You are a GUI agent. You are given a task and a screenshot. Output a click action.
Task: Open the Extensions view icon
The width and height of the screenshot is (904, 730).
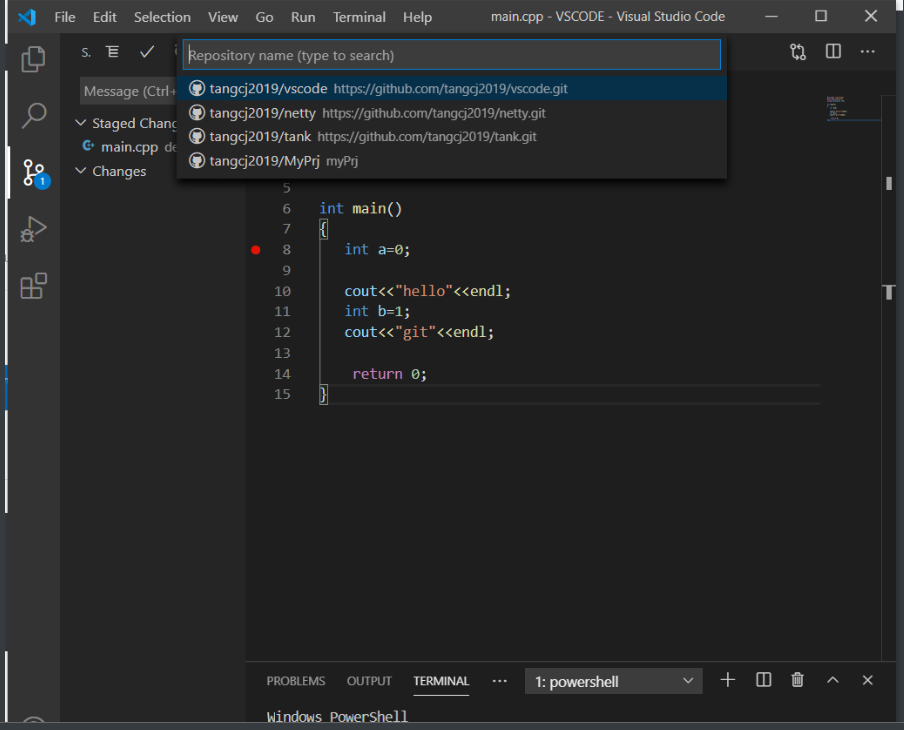pyautogui.click(x=33, y=286)
